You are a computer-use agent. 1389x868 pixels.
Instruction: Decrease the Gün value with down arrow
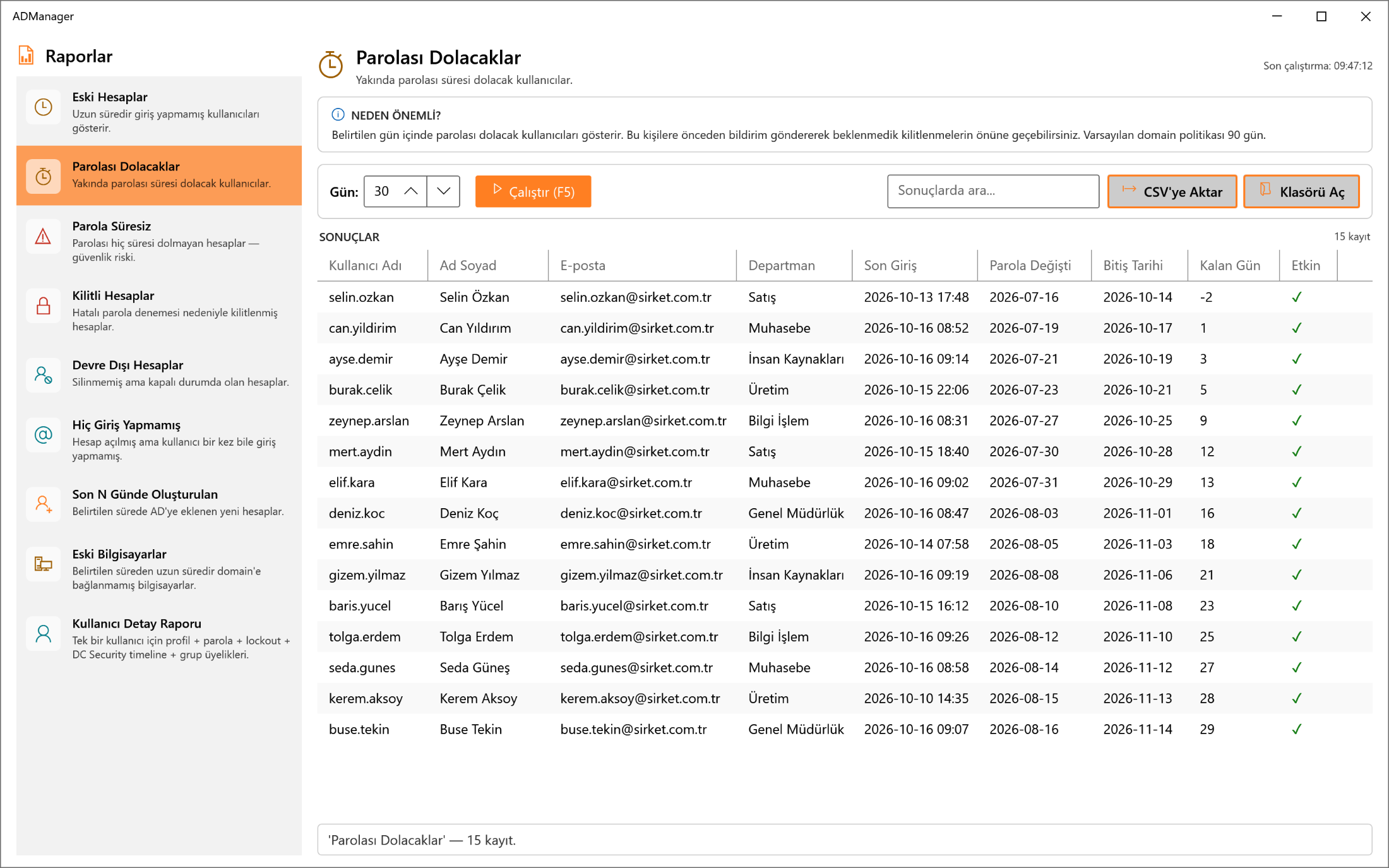point(443,191)
